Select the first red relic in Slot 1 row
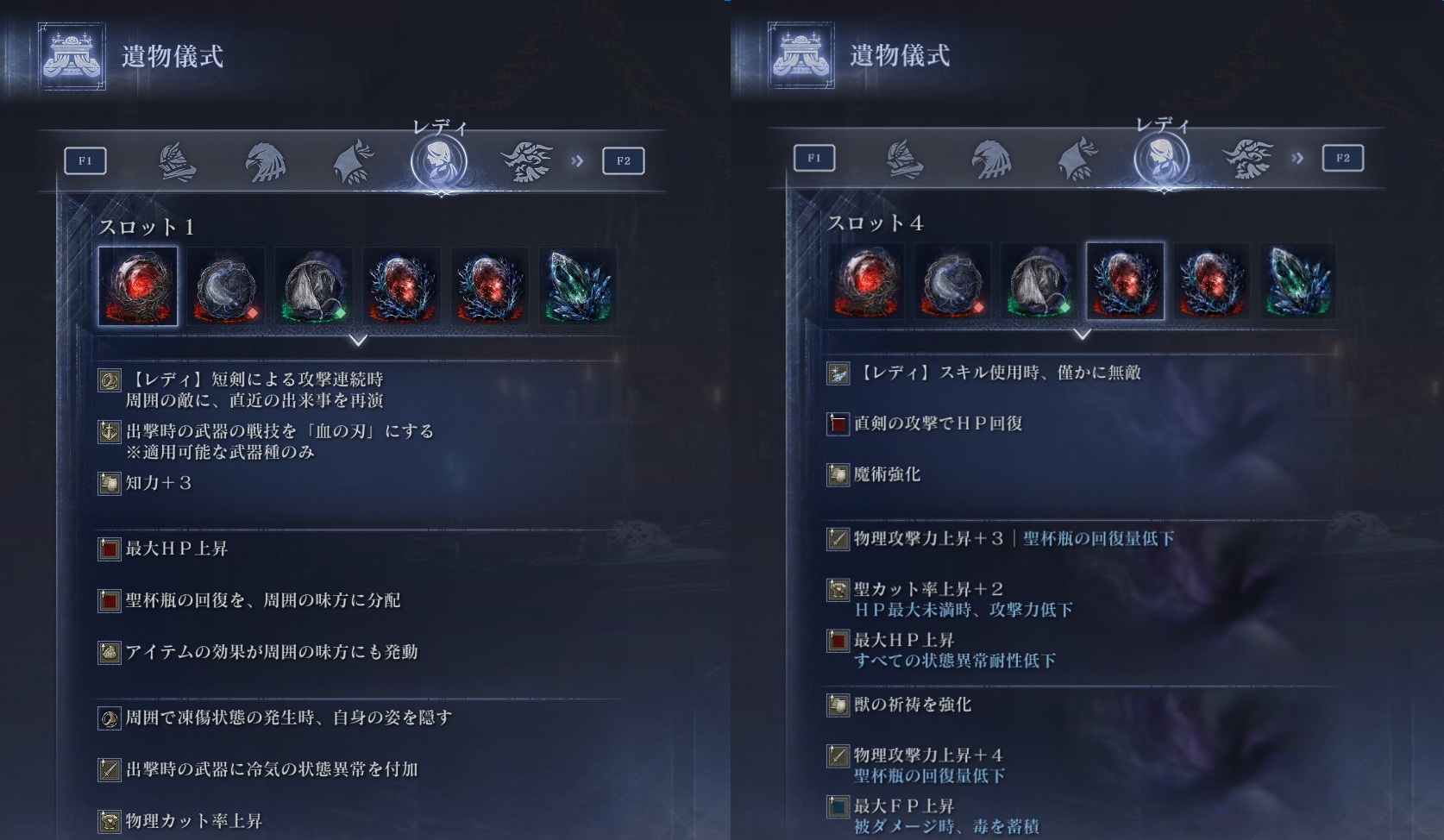The width and height of the screenshot is (1444, 840). pyautogui.click(x=138, y=286)
